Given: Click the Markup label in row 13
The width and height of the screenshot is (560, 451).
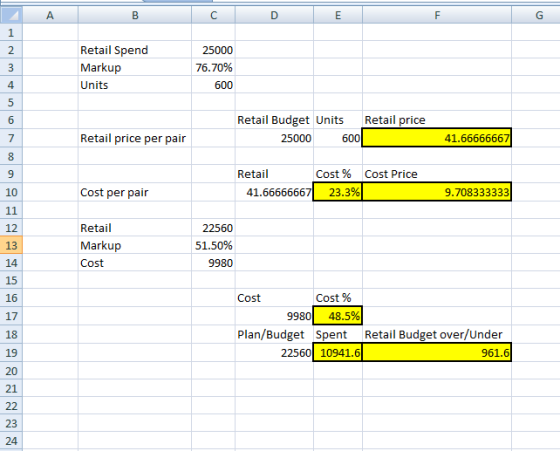Looking at the screenshot, I should tap(135, 245).
